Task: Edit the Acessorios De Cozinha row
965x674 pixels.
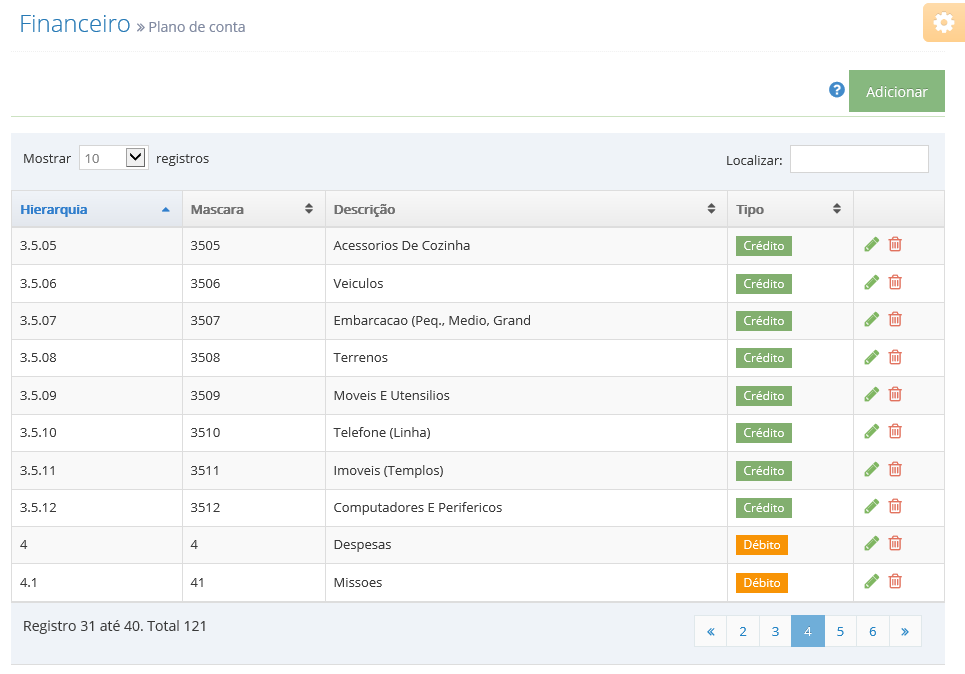Action: (x=871, y=245)
